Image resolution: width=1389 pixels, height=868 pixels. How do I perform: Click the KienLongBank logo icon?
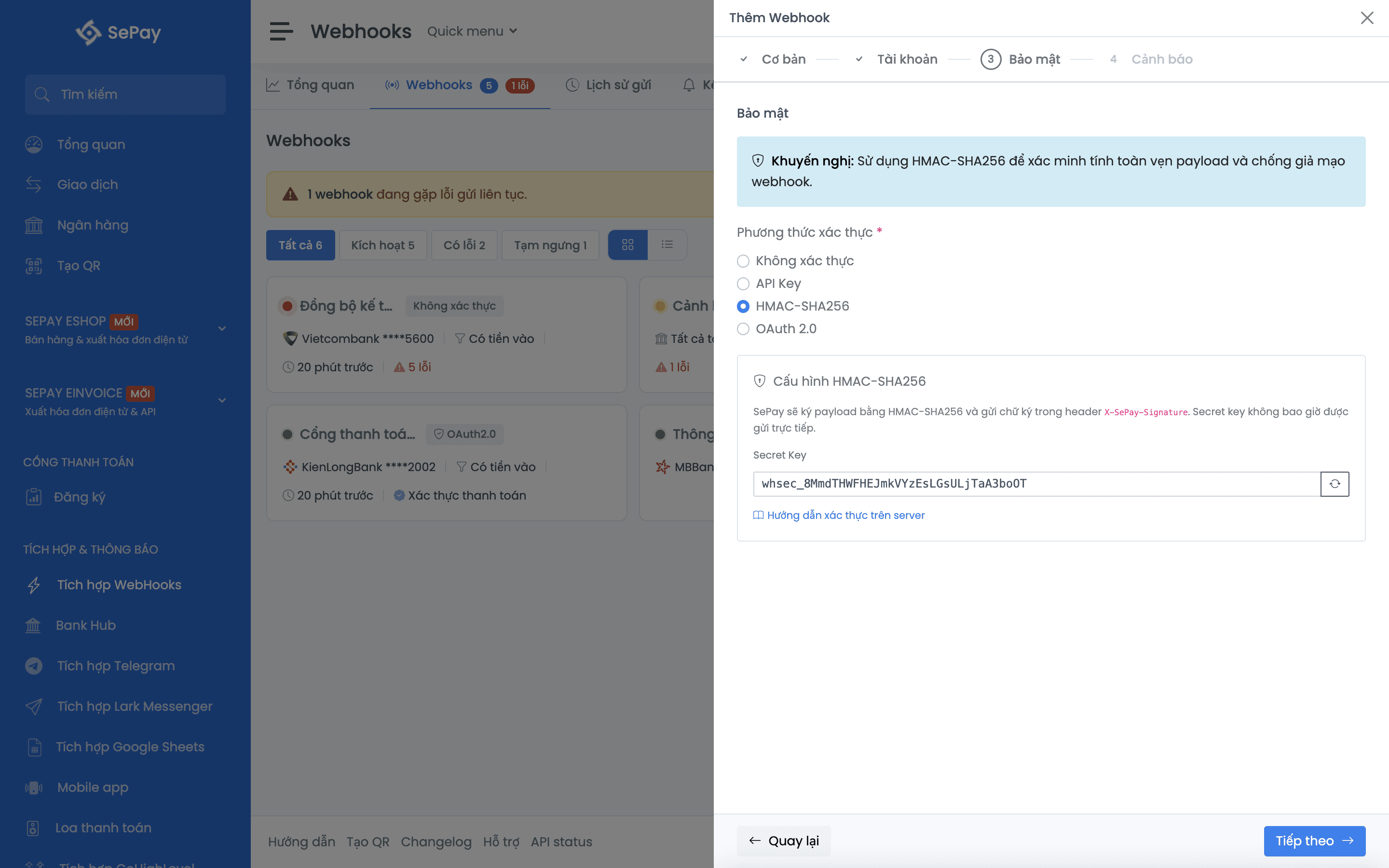(x=290, y=467)
